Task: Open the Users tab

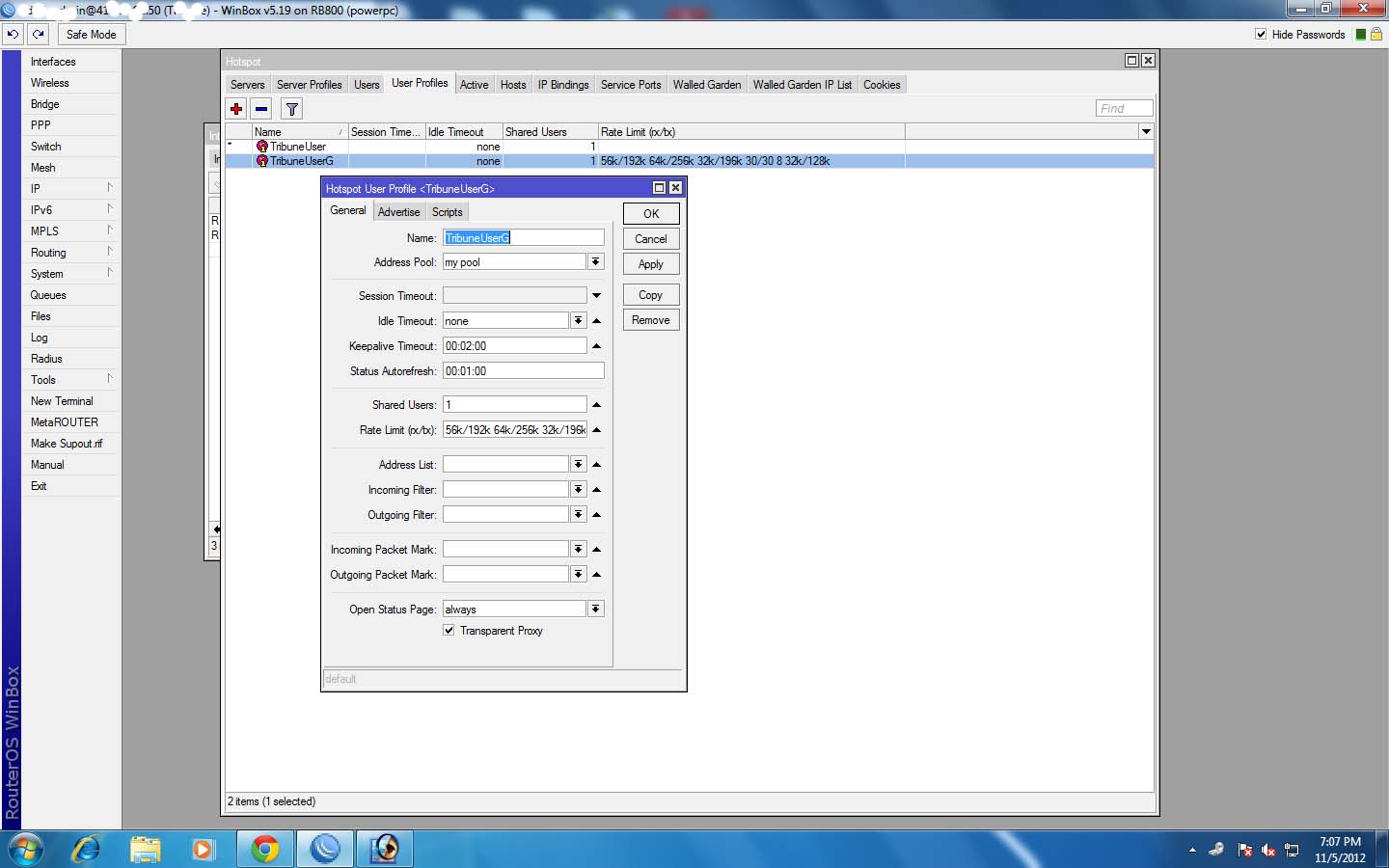Action: [367, 85]
